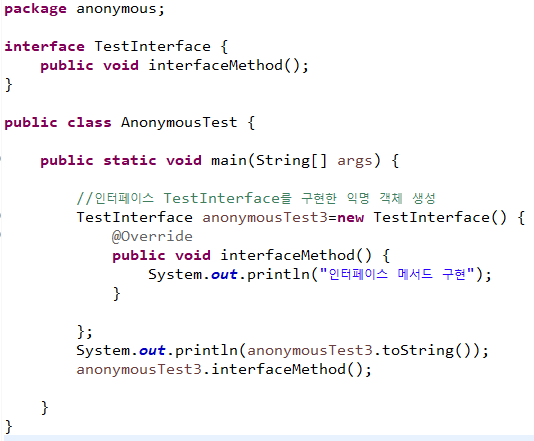Screen dimensions: 534x441
Task: Click the final closing brace of the class
Action: (x=9, y=426)
